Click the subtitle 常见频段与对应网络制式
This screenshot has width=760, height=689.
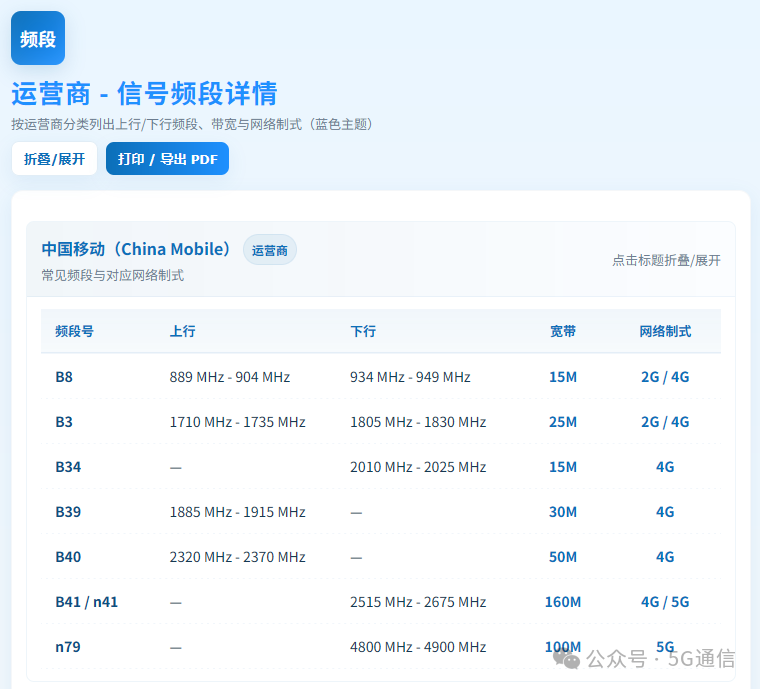(112, 275)
